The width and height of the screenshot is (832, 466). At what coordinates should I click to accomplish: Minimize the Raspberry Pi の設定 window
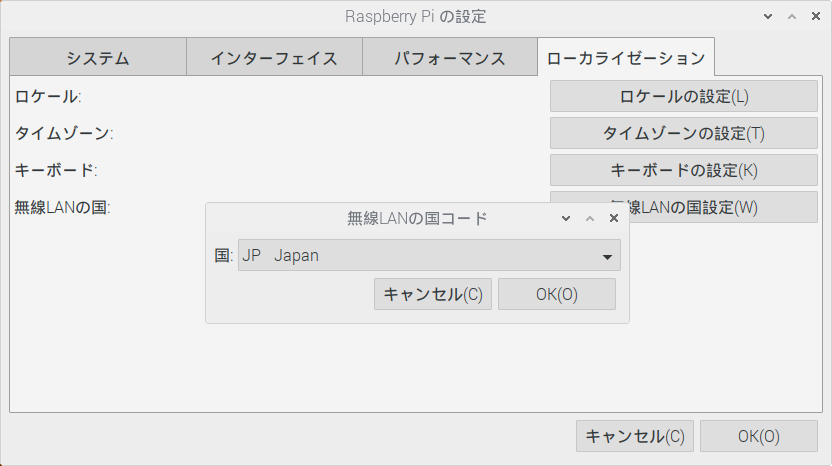[x=768, y=16]
